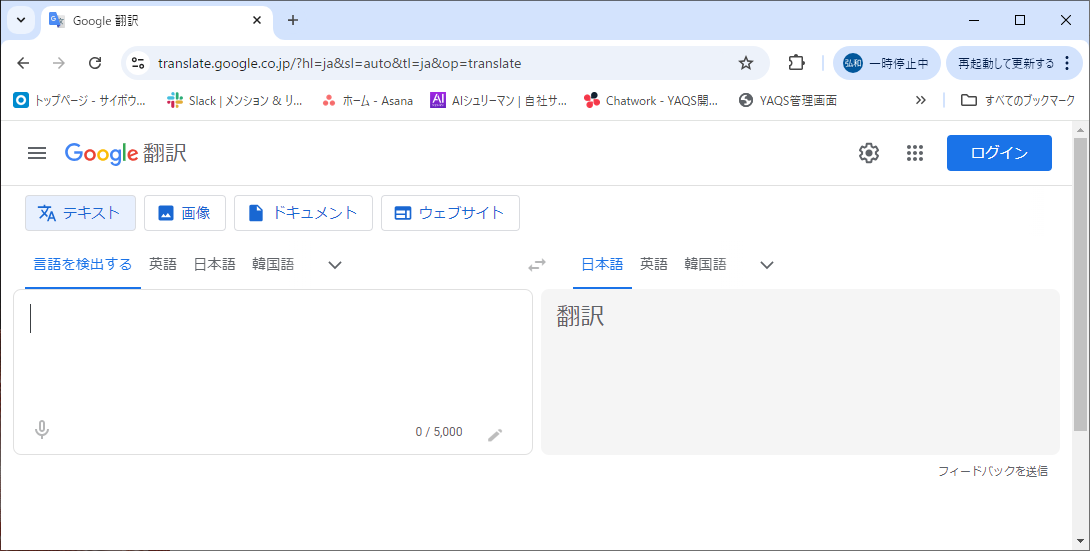Click the Google logo

tap(101, 153)
